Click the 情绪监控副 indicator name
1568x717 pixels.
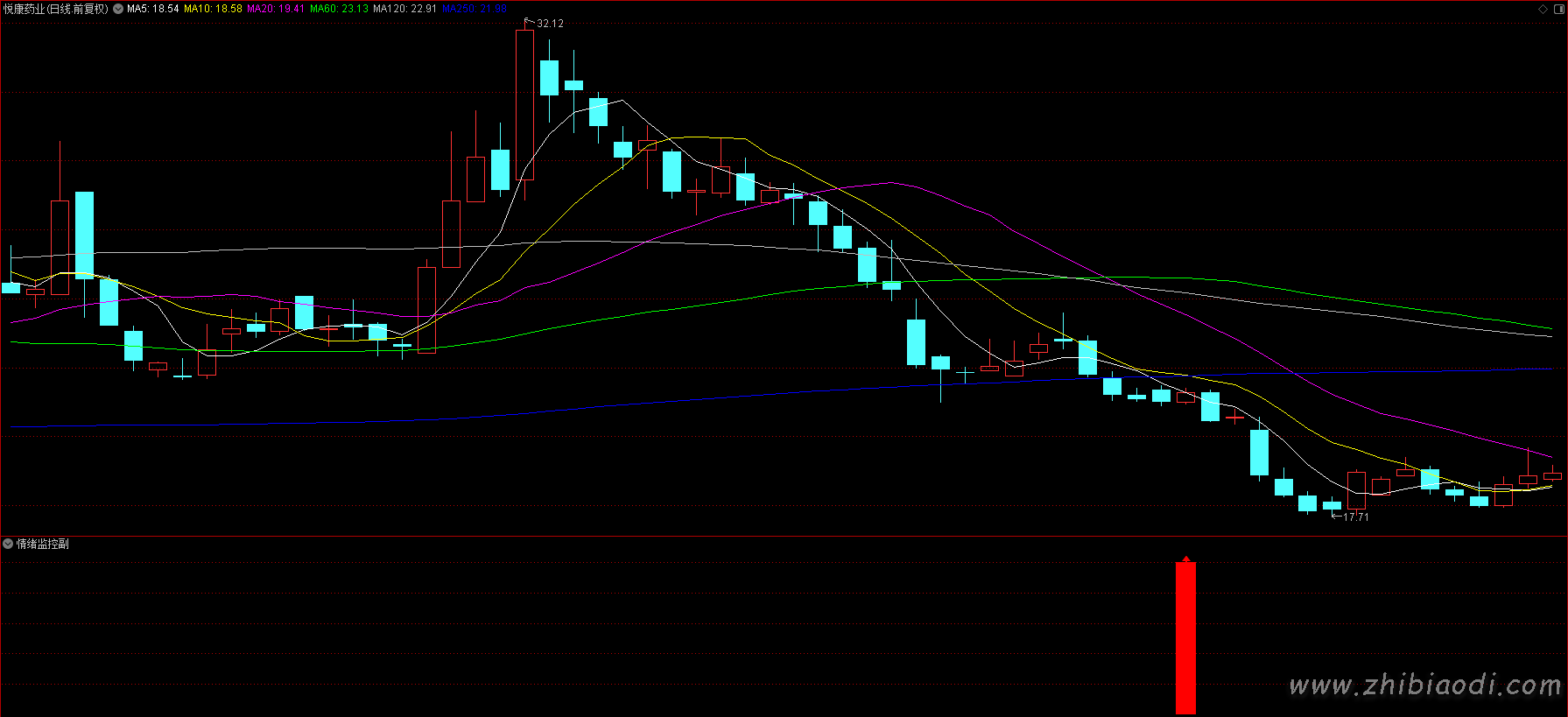click(x=42, y=544)
